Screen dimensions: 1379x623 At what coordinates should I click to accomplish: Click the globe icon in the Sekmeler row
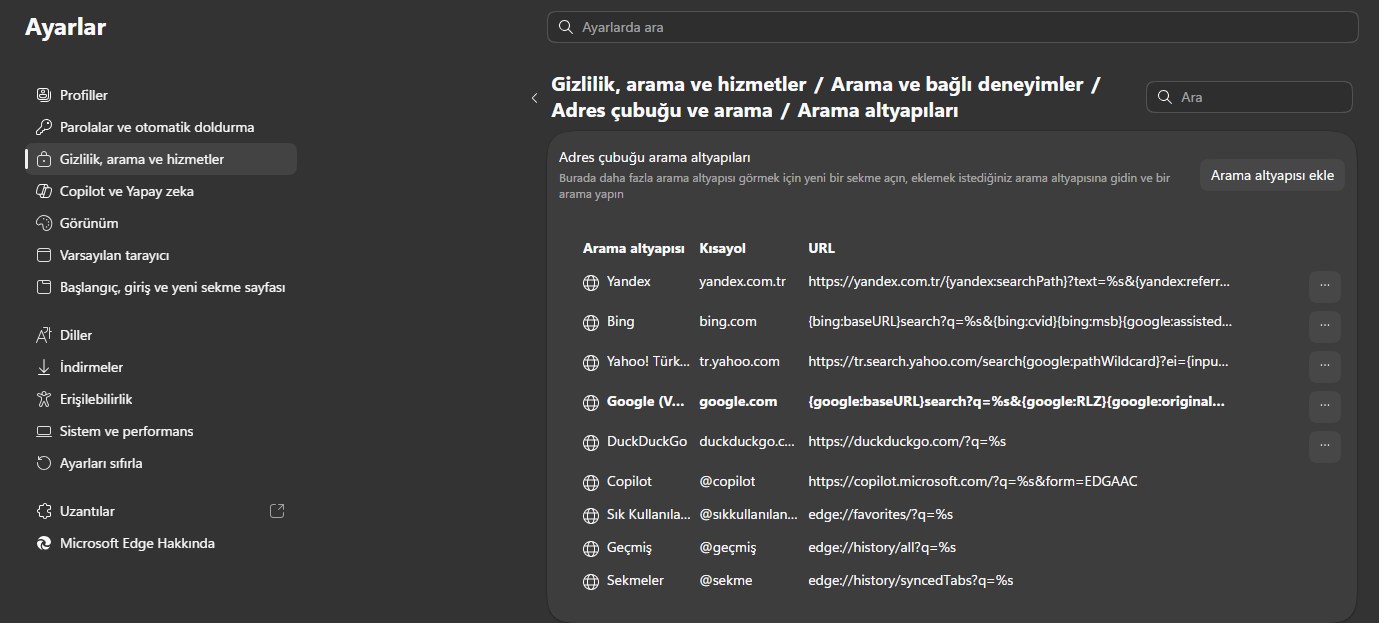[590, 582]
